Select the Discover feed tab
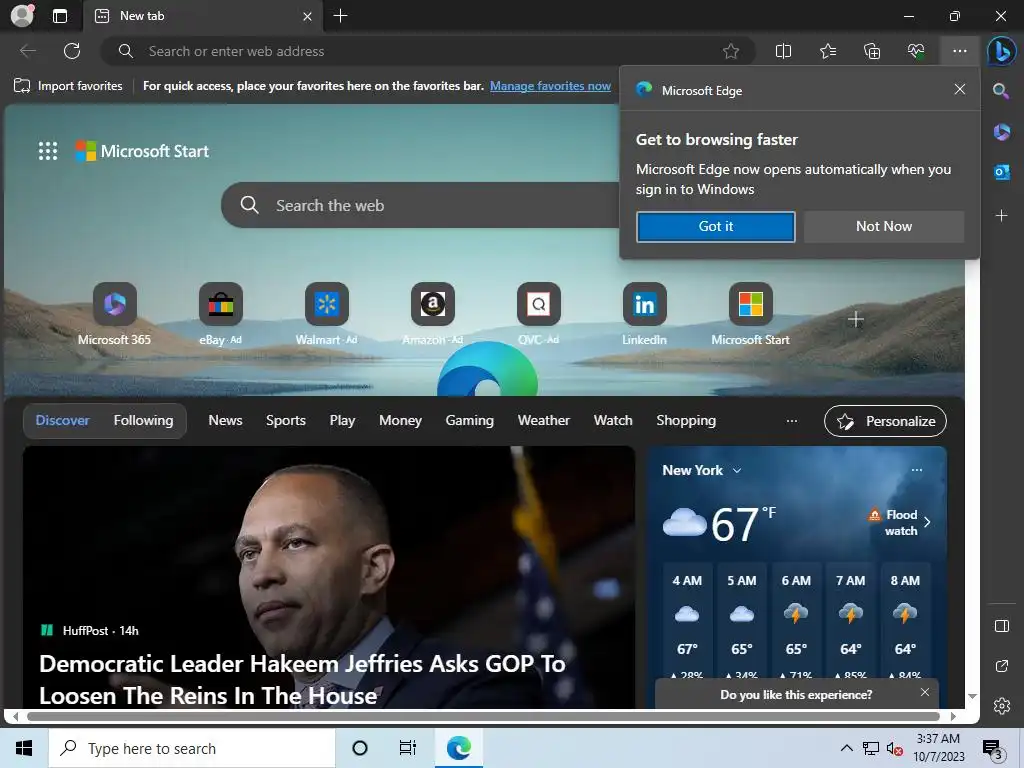The image size is (1024, 768). pos(62,421)
